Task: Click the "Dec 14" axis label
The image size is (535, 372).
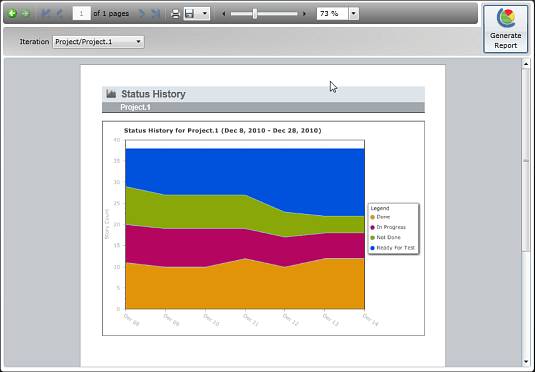Action: click(370, 320)
